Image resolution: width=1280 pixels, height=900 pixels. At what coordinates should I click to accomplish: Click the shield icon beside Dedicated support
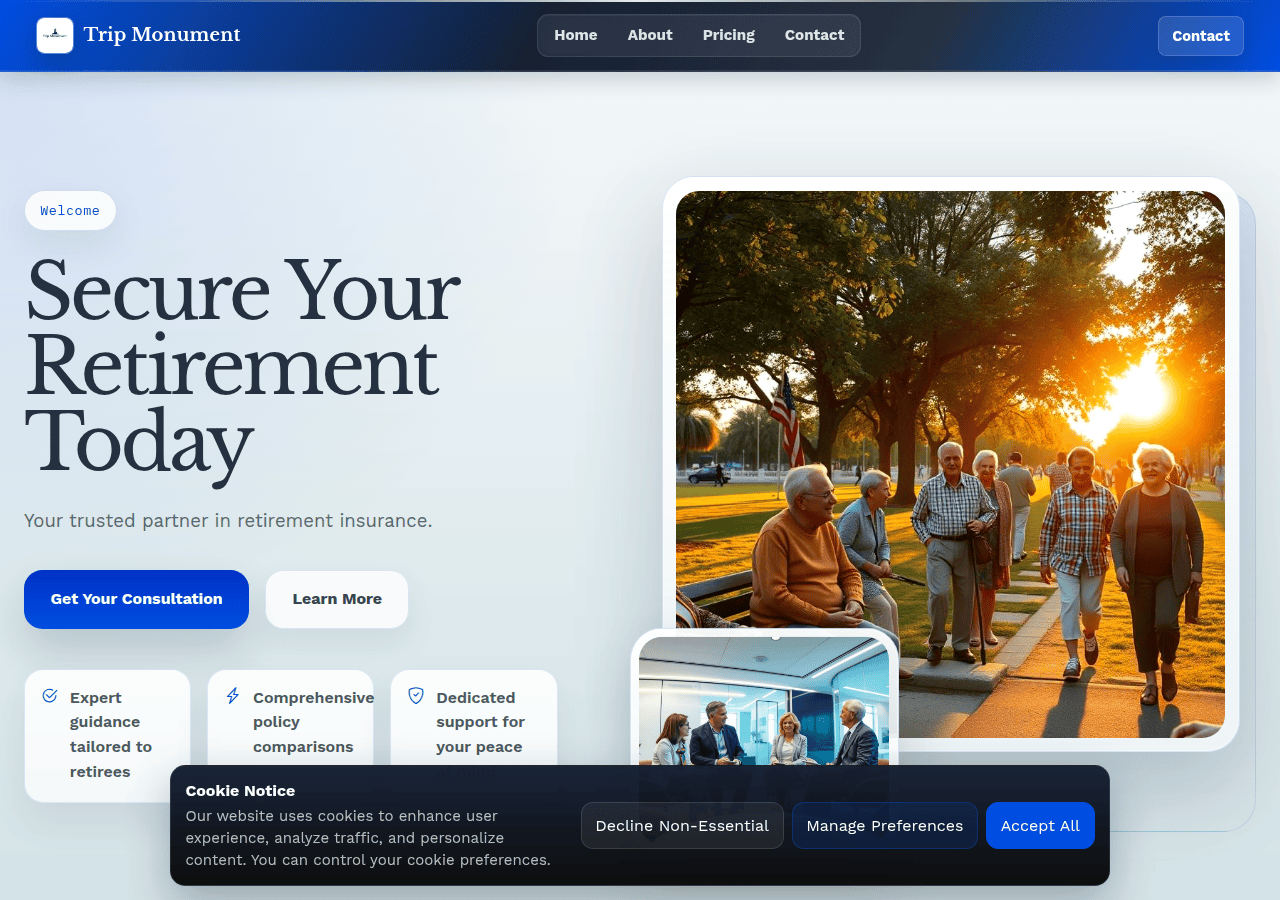click(416, 696)
